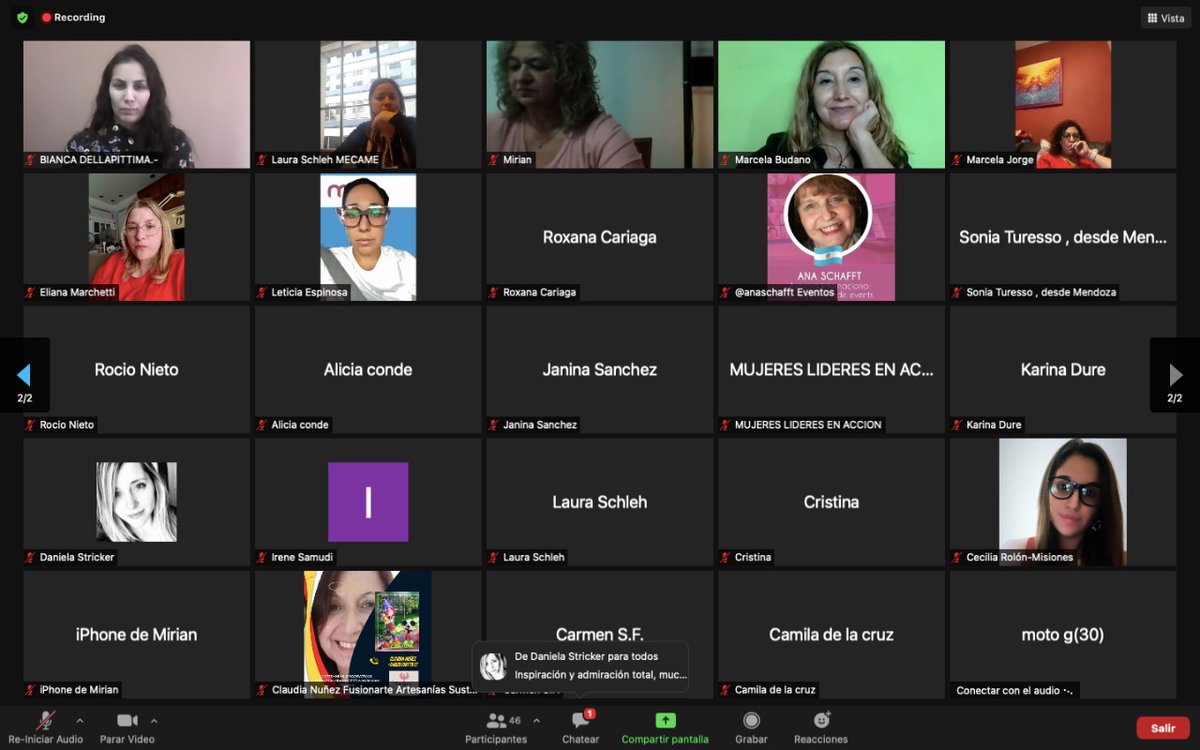1200x750 pixels.
Task: Leave the meeting with Salir
Action: [1163, 728]
